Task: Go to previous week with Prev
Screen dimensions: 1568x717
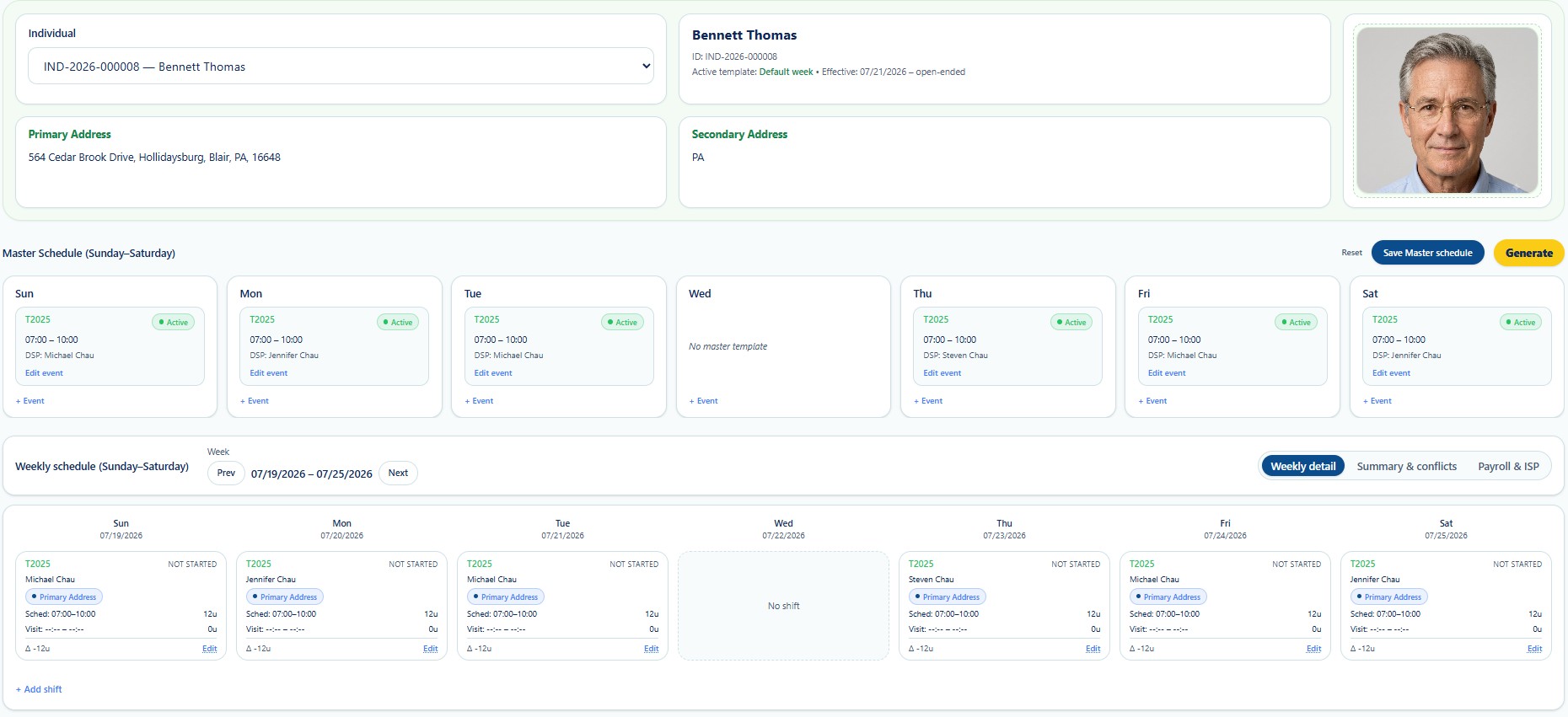Action: [x=226, y=473]
